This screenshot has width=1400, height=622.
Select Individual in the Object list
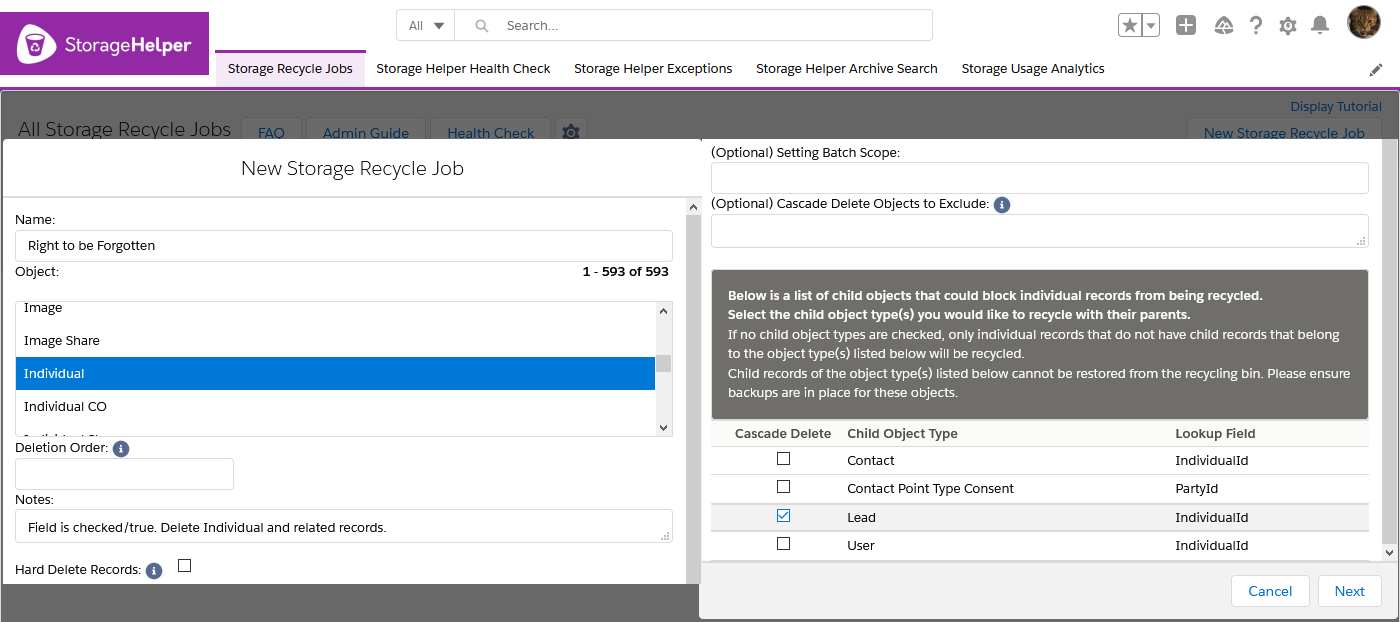[x=336, y=374]
